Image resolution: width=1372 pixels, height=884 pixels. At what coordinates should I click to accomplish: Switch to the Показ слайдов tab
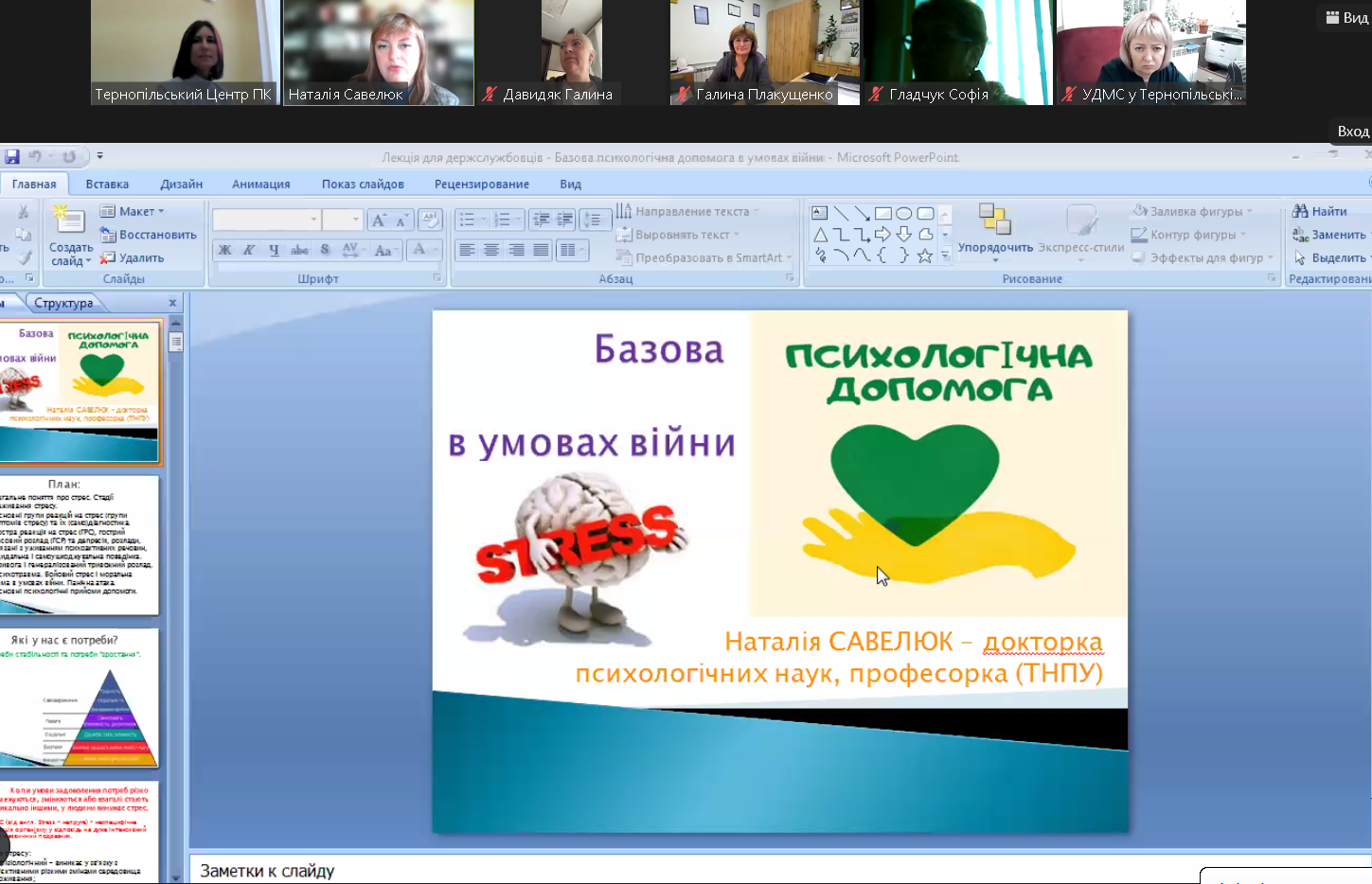(363, 184)
